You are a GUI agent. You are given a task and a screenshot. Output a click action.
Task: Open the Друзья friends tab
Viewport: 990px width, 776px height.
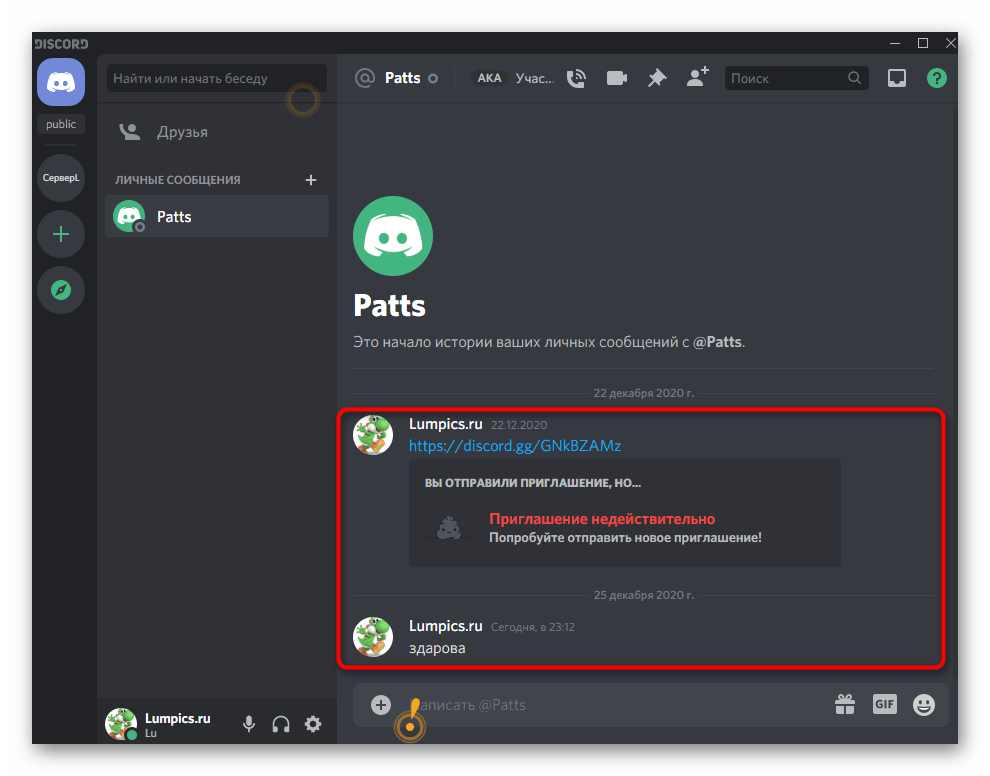pyautogui.click(x=182, y=132)
